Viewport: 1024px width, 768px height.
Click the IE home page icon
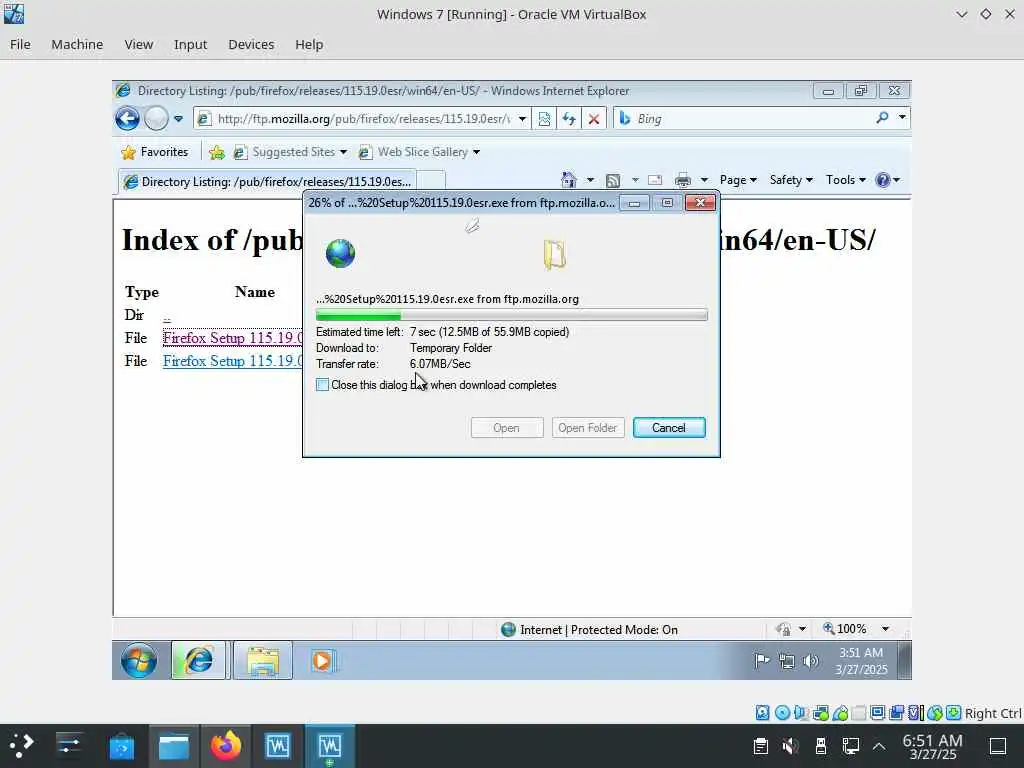pos(569,180)
